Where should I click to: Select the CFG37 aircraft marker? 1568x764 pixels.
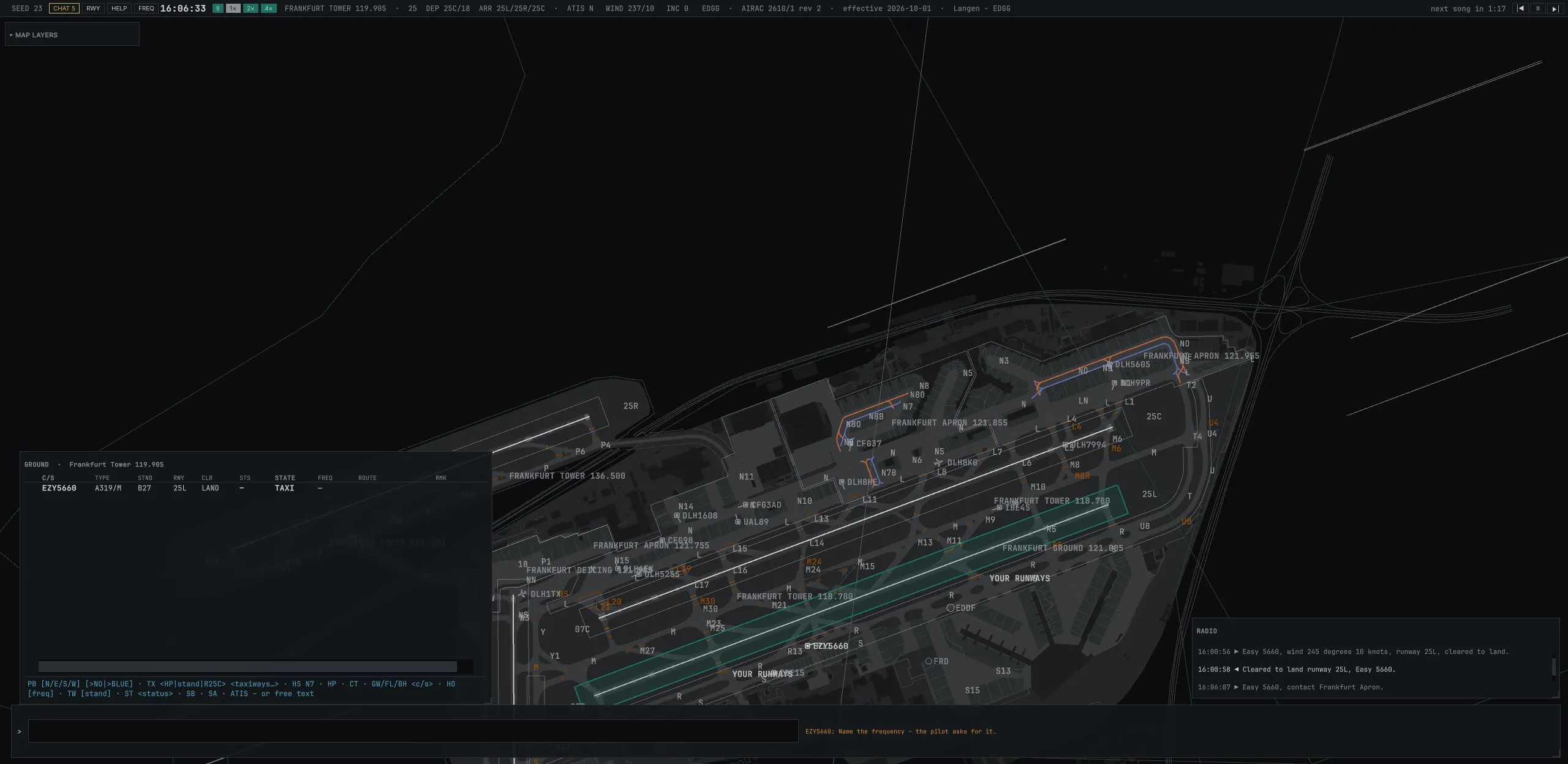[x=851, y=443]
